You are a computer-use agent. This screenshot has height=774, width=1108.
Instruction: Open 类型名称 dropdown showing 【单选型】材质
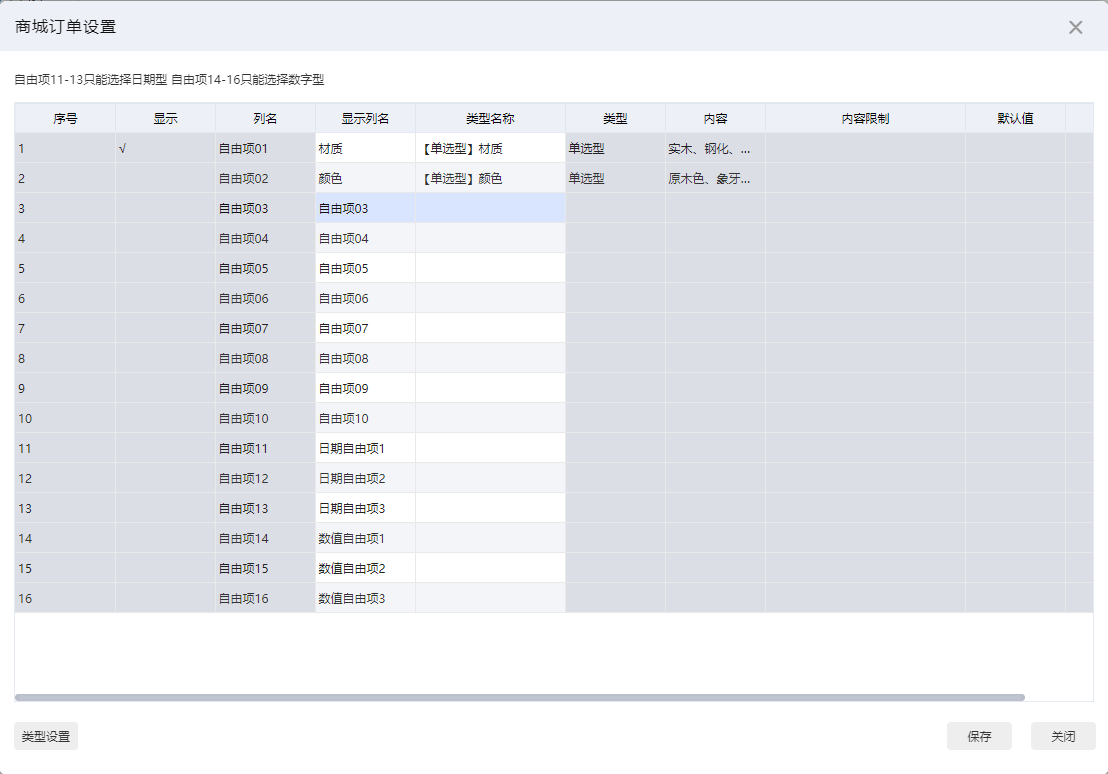click(490, 148)
